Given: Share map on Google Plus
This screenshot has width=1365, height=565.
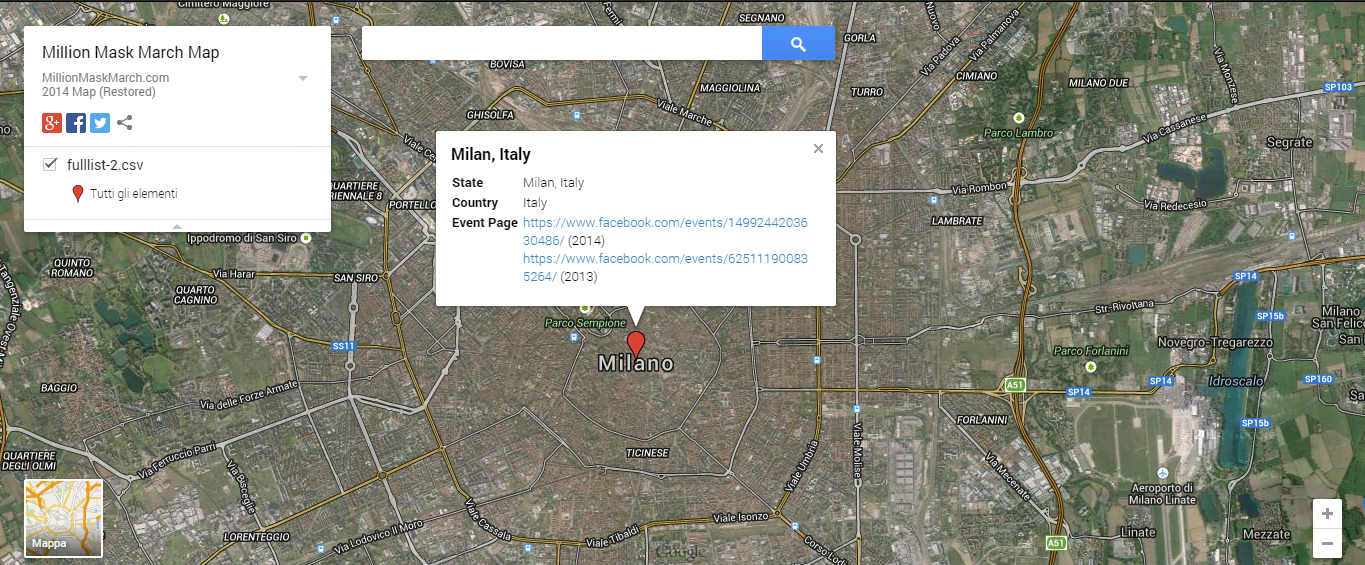Looking at the screenshot, I should (x=52, y=123).
